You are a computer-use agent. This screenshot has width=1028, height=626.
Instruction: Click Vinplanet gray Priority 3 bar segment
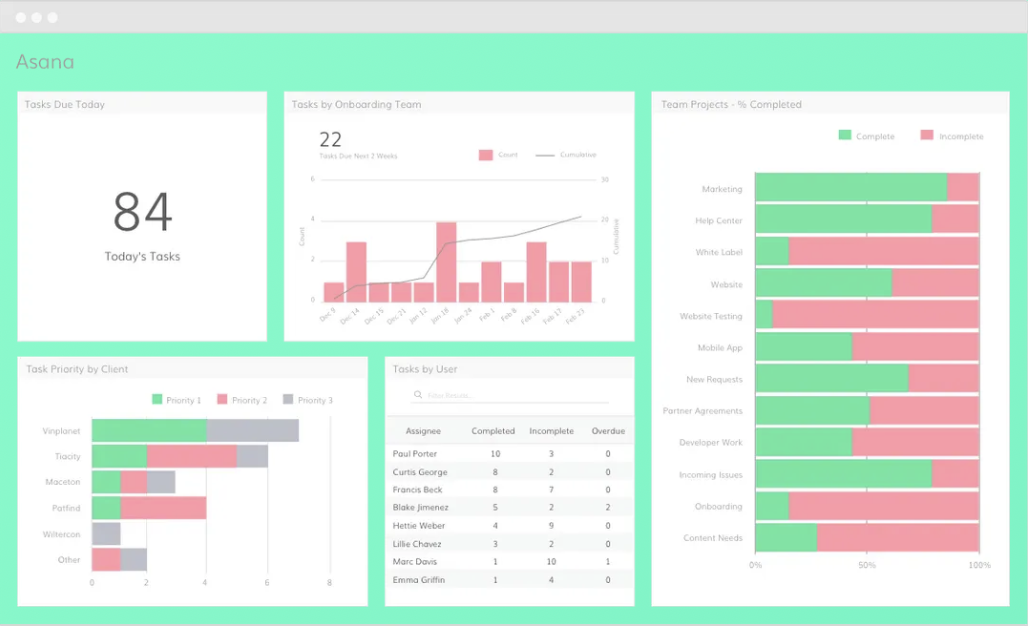click(x=252, y=431)
